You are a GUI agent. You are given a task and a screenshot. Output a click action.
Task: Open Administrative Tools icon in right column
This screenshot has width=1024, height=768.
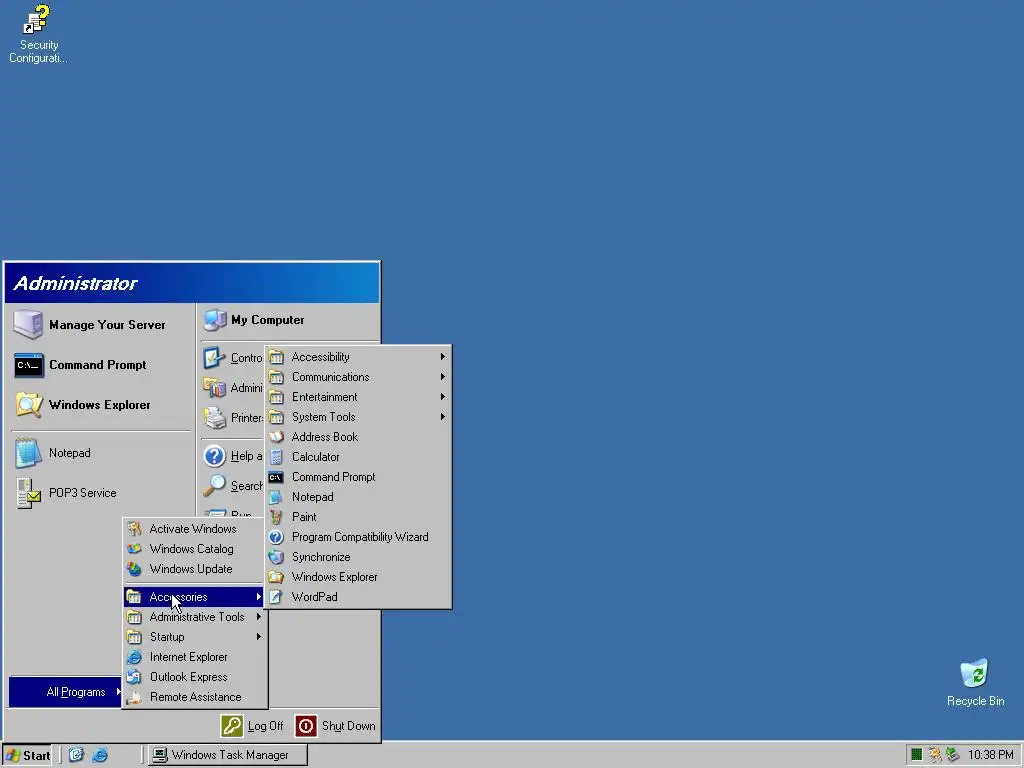coord(214,388)
